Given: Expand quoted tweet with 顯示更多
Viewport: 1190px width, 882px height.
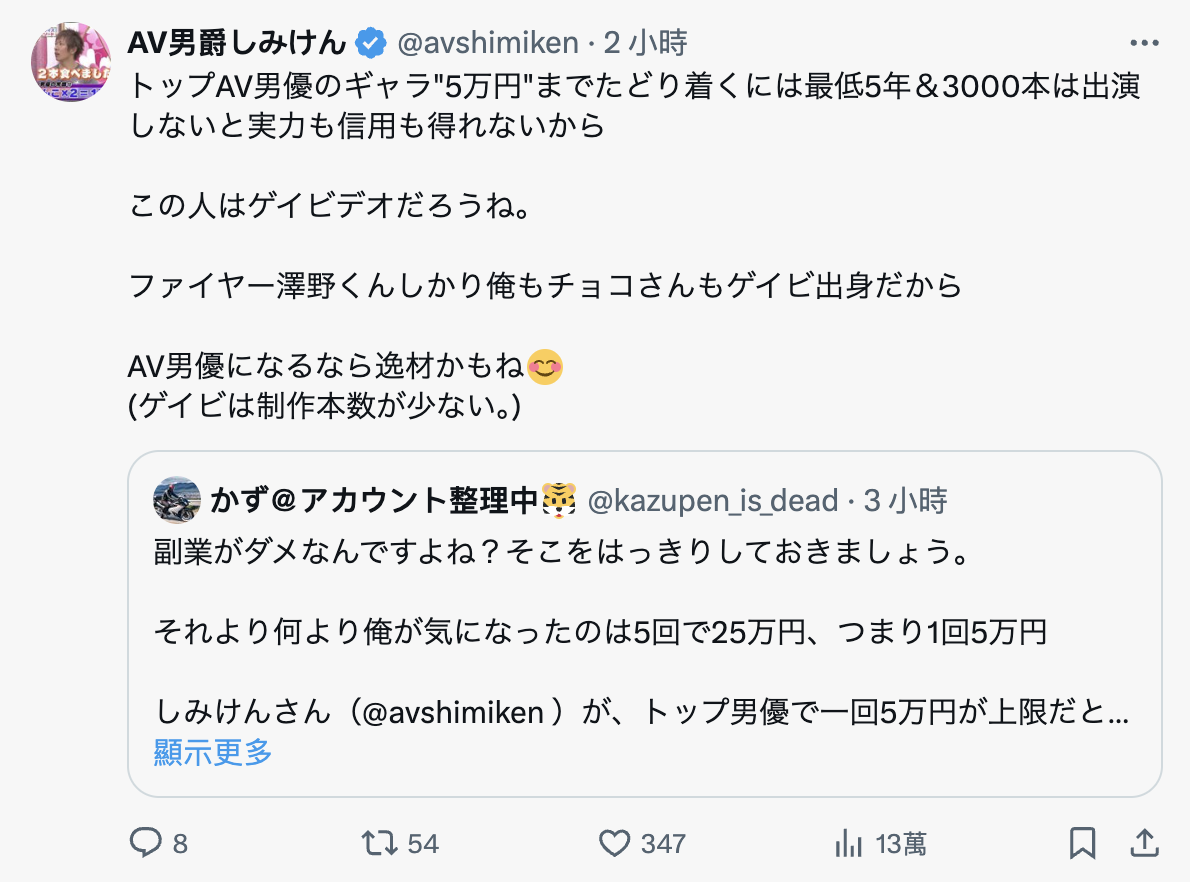Looking at the screenshot, I should tap(213, 752).
